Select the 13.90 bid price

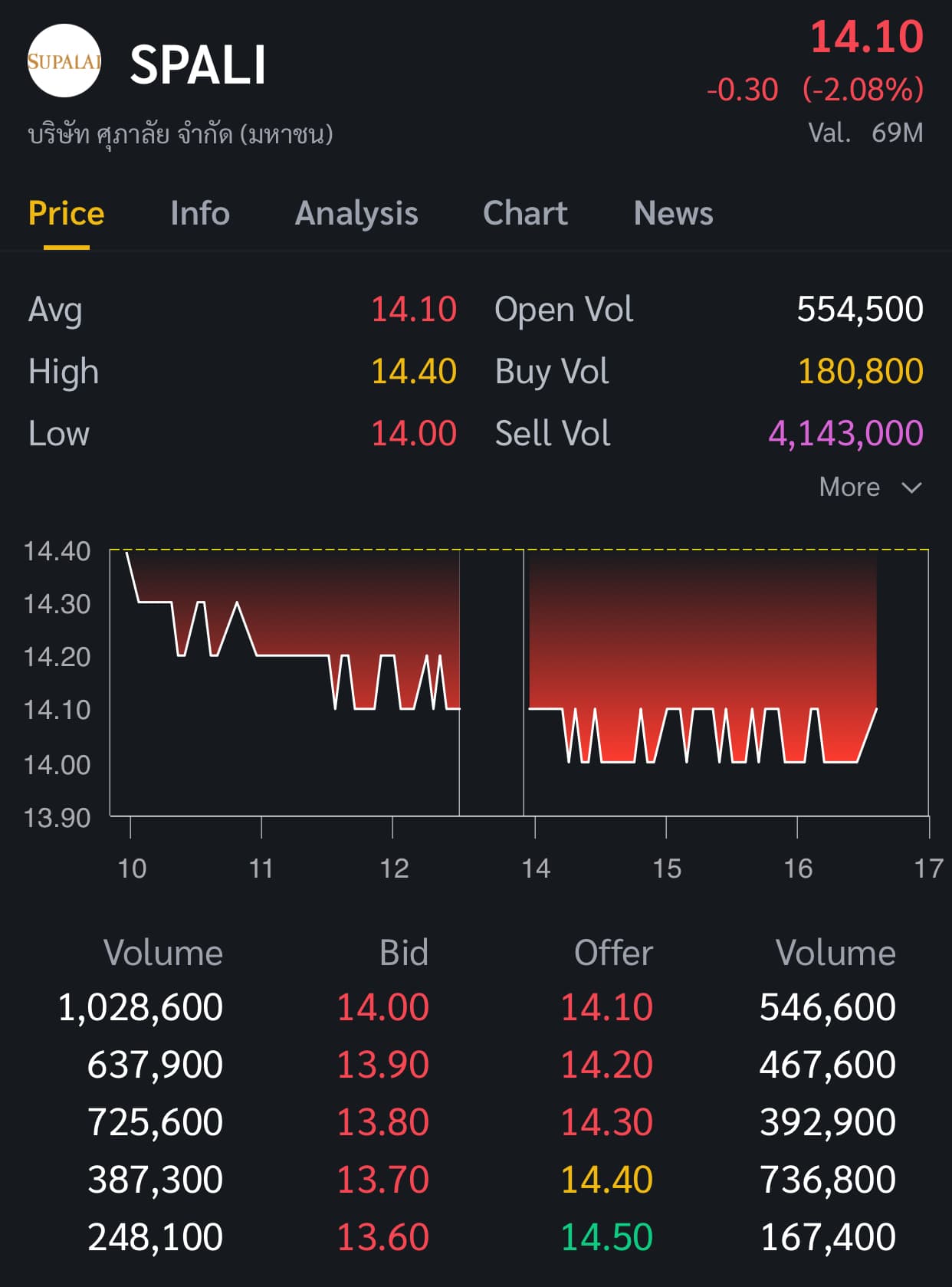[383, 1065]
